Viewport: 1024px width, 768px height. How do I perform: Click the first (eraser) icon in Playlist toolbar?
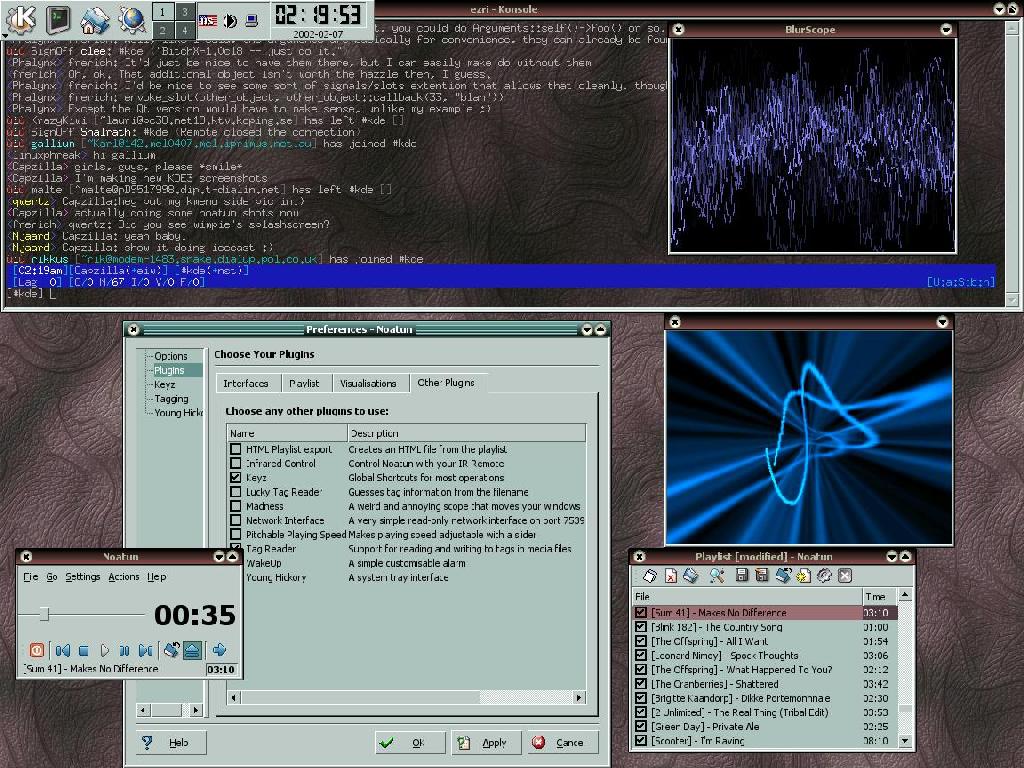650,575
